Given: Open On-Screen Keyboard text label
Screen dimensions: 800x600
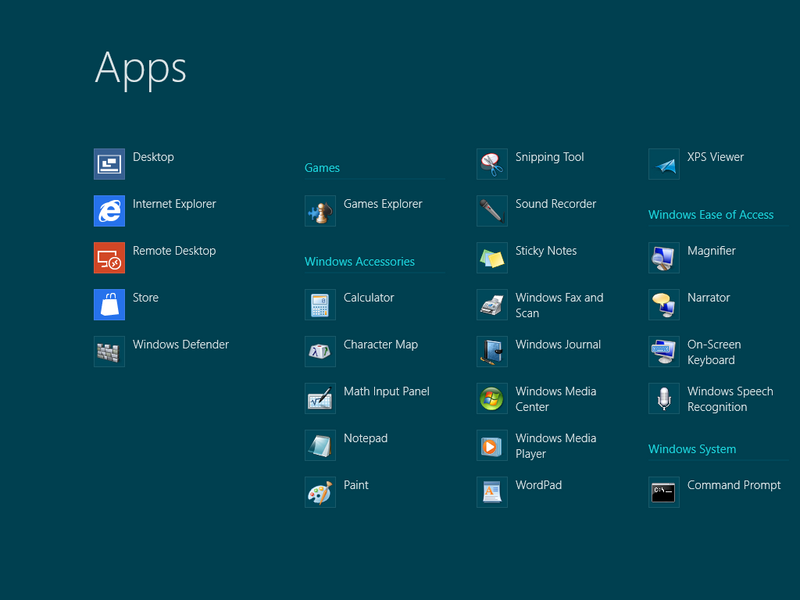Looking at the screenshot, I should point(714,352).
